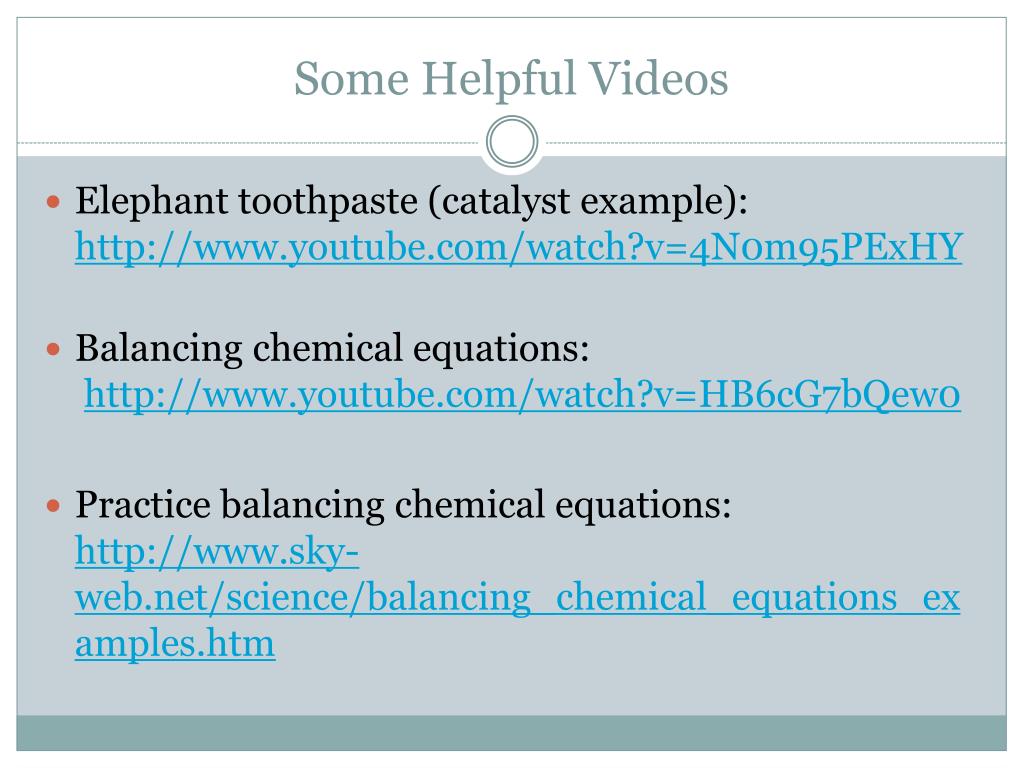1024x768 pixels.
Task: Click the orange bullet beside Balancing chemical equations
Action: [x=54, y=349]
